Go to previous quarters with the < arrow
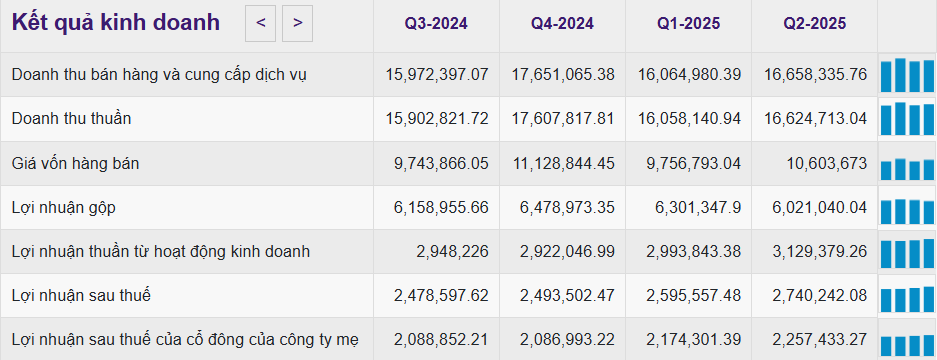Screen dimensions: 937x360 261,23
